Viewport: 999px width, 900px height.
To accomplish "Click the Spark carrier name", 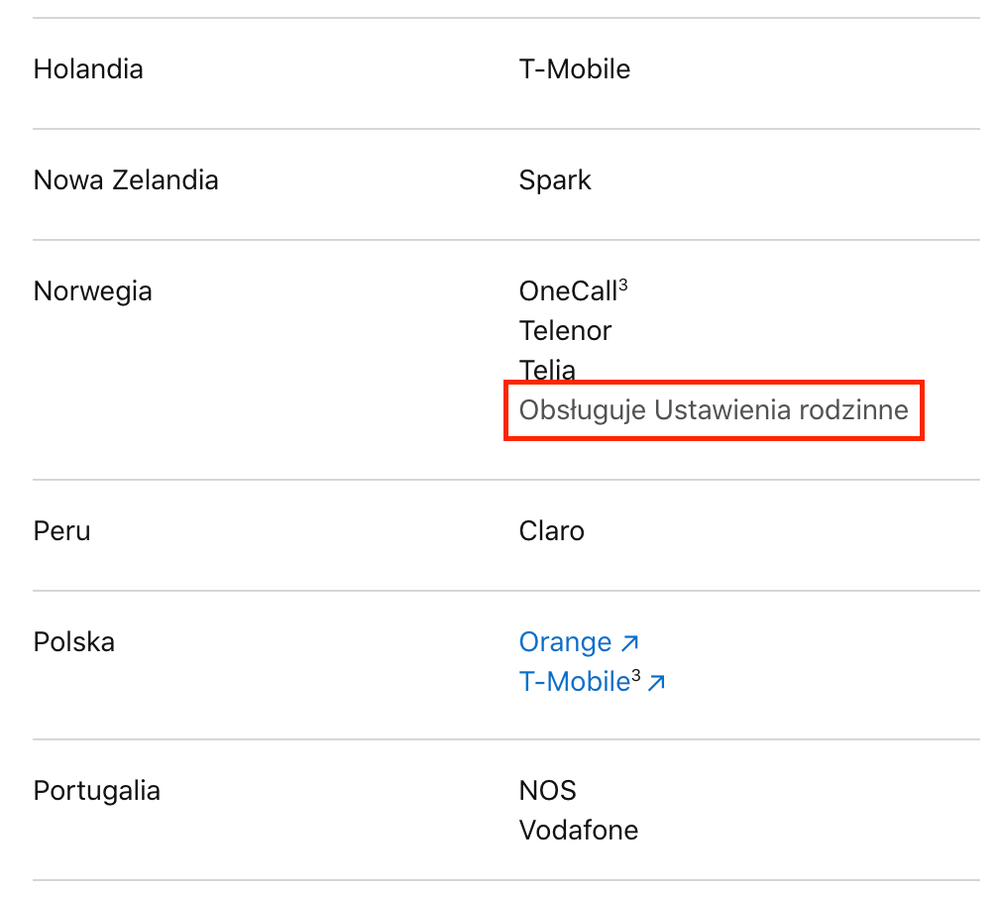I will click(x=555, y=181).
